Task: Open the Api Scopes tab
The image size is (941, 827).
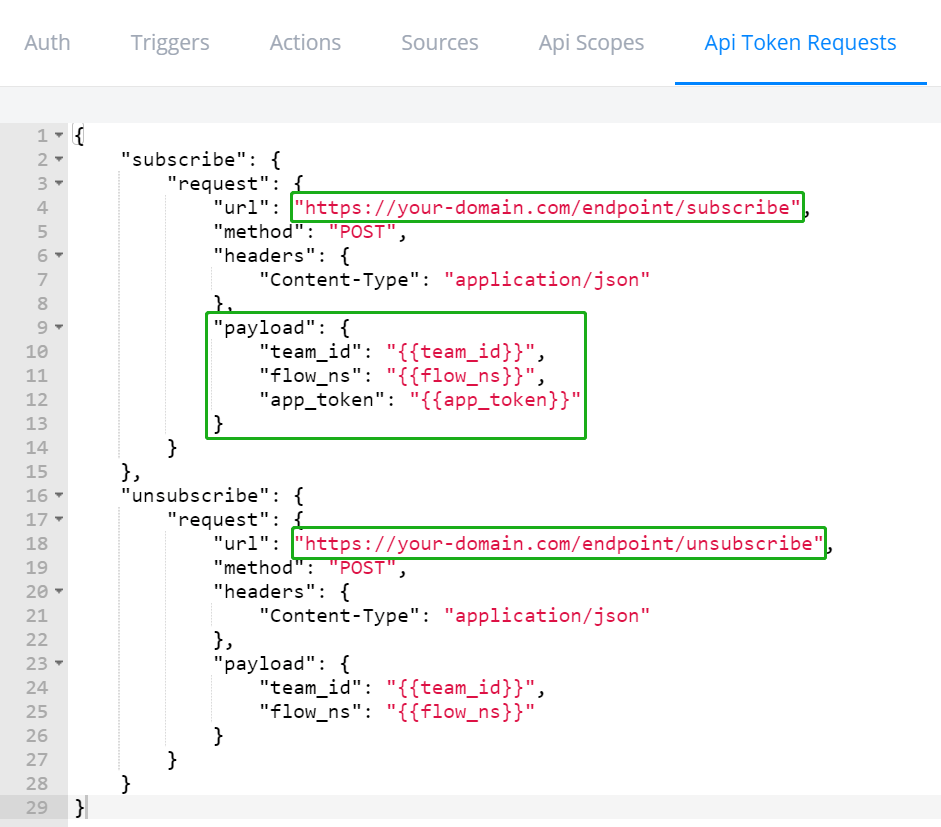Action: click(591, 43)
